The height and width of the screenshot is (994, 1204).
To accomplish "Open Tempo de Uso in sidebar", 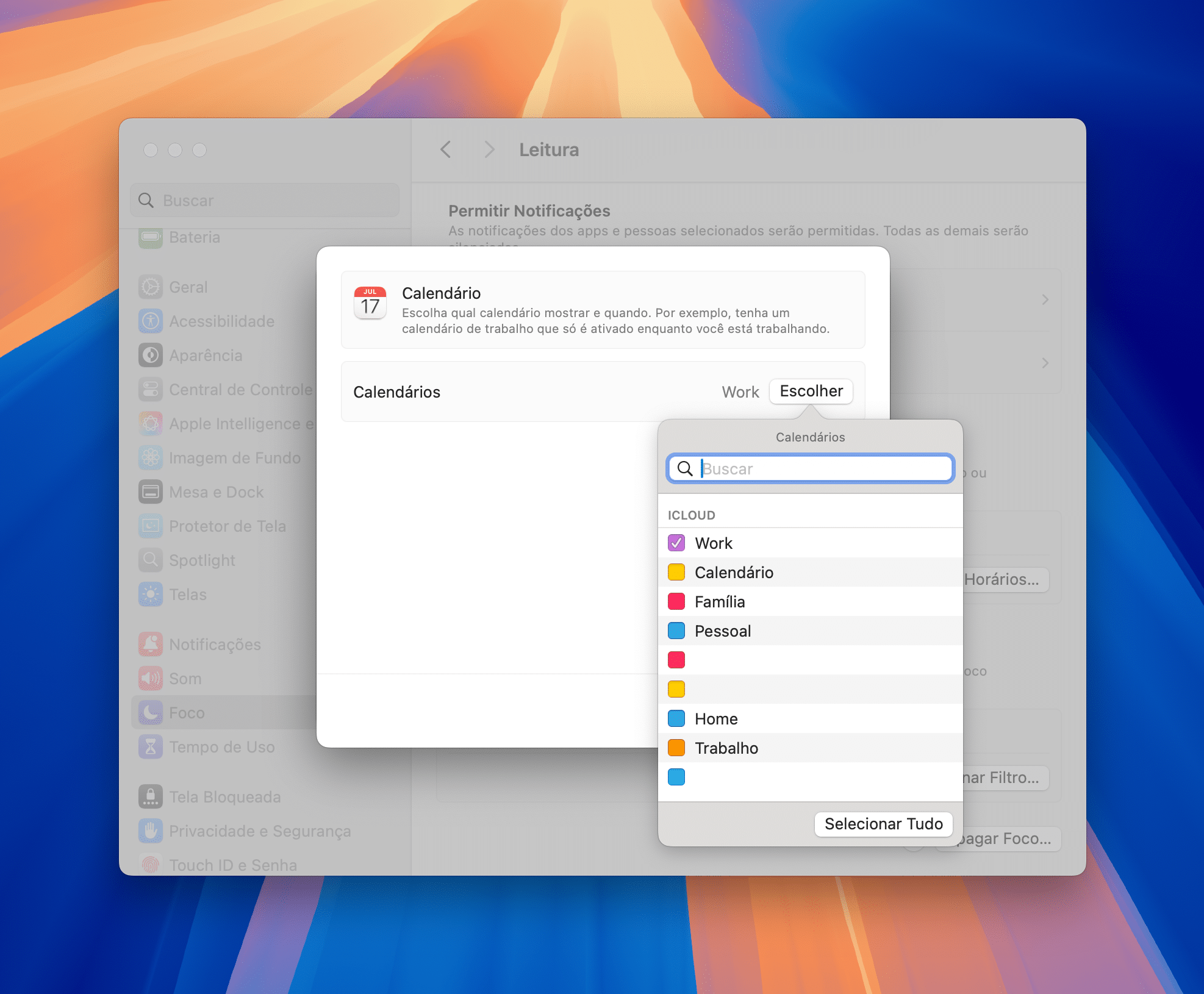I will [x=221, y=747].
